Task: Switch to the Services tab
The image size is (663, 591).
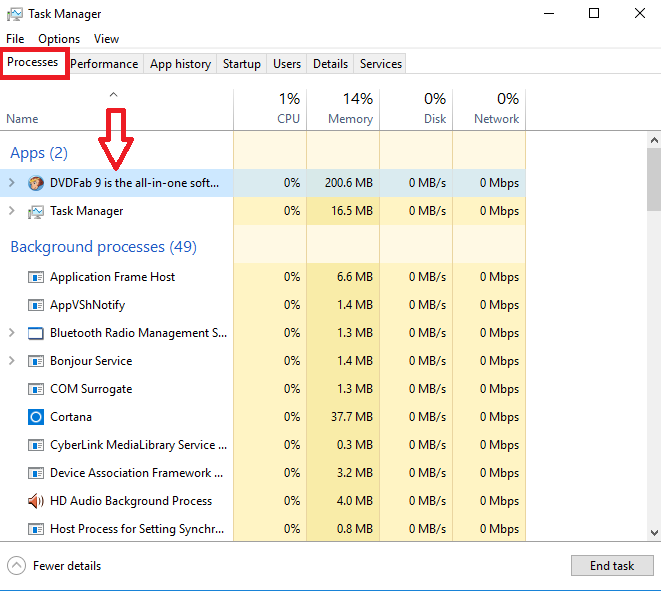Action: 381,64
